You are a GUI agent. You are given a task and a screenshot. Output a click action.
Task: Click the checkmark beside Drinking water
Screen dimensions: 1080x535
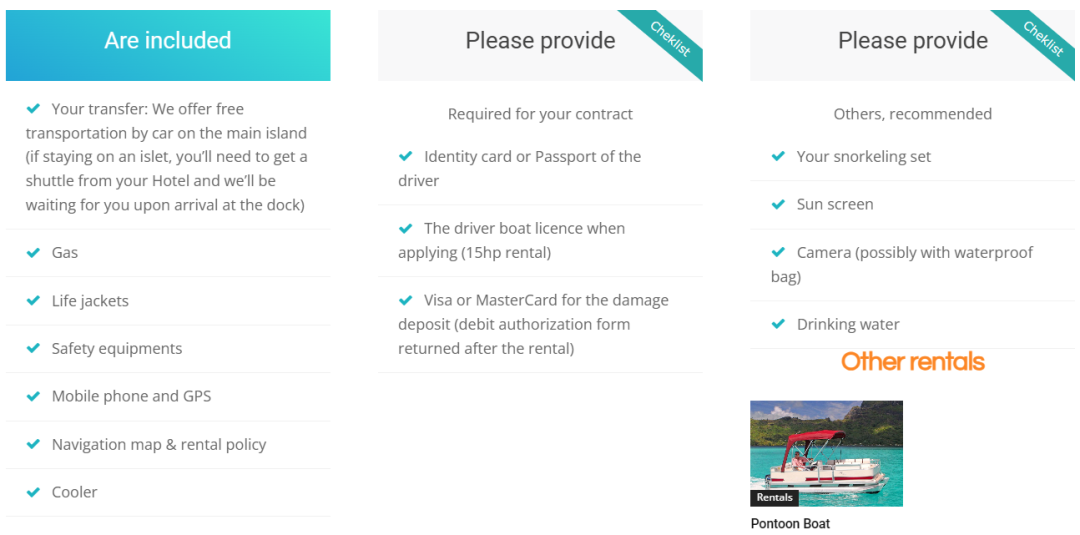pyautogui.click(x=778, y=324)
